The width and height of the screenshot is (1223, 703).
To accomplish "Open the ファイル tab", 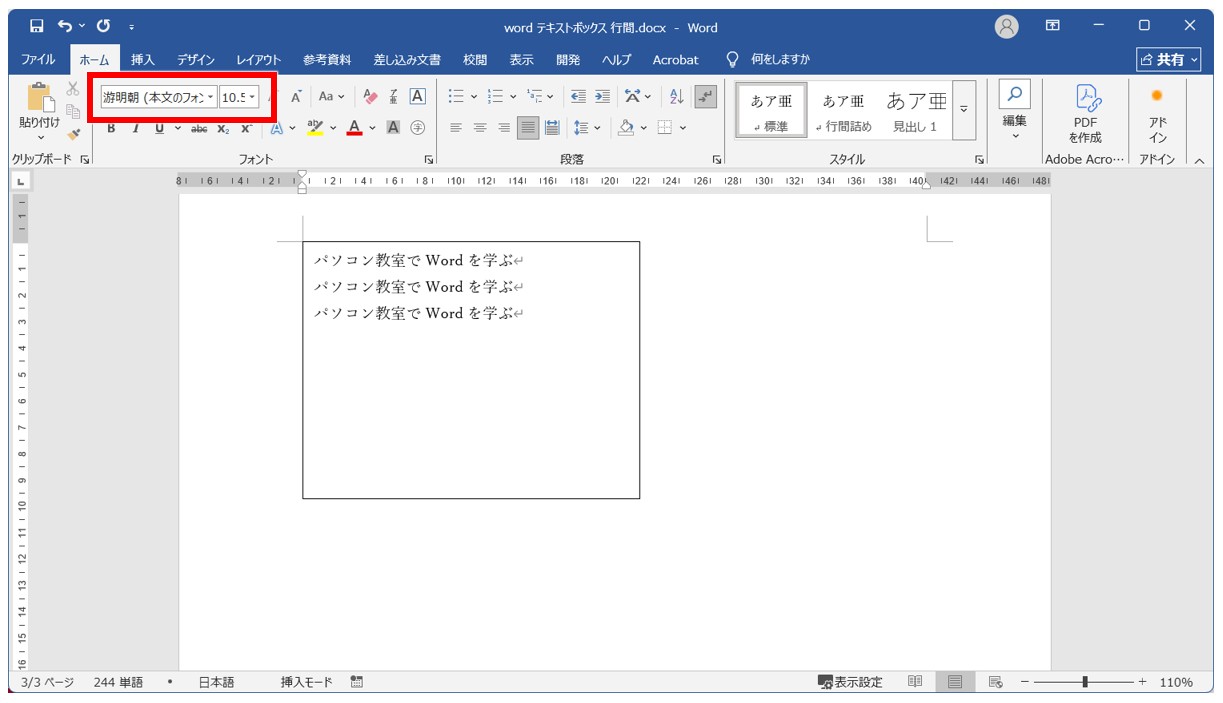I will [38, 60].
